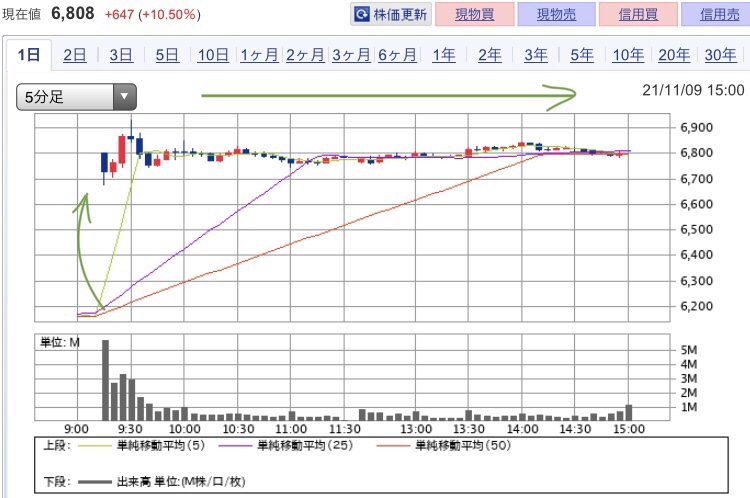View the 5年 chart range
Image resolution: width=750 pixels, height=498 pixels.
[582, 55]
